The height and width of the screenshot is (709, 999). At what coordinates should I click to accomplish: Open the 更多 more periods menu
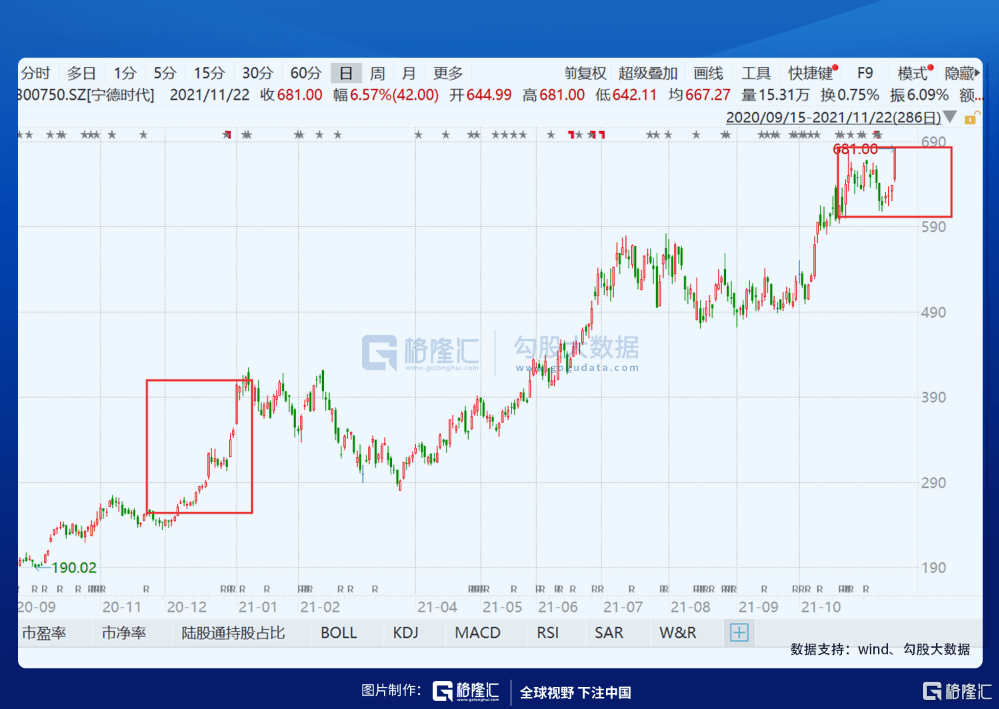(447, 73)
